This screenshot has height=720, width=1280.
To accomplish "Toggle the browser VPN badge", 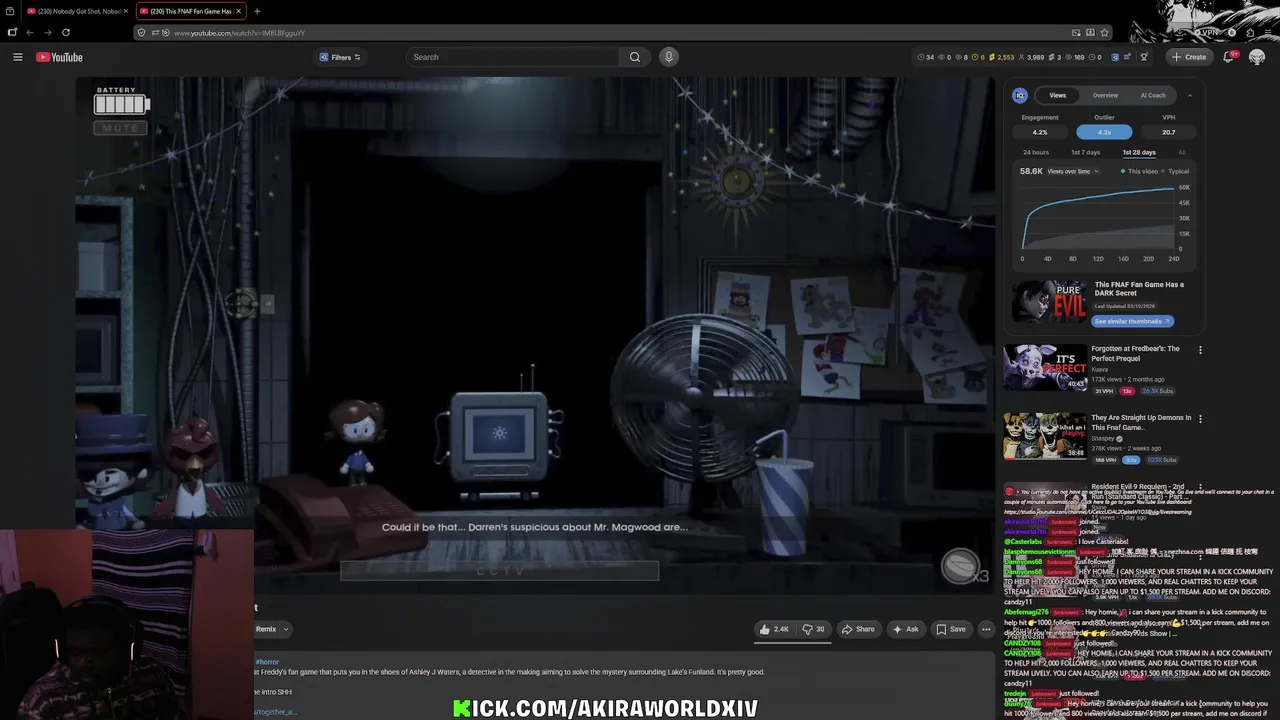I will tap(1209, 32).
